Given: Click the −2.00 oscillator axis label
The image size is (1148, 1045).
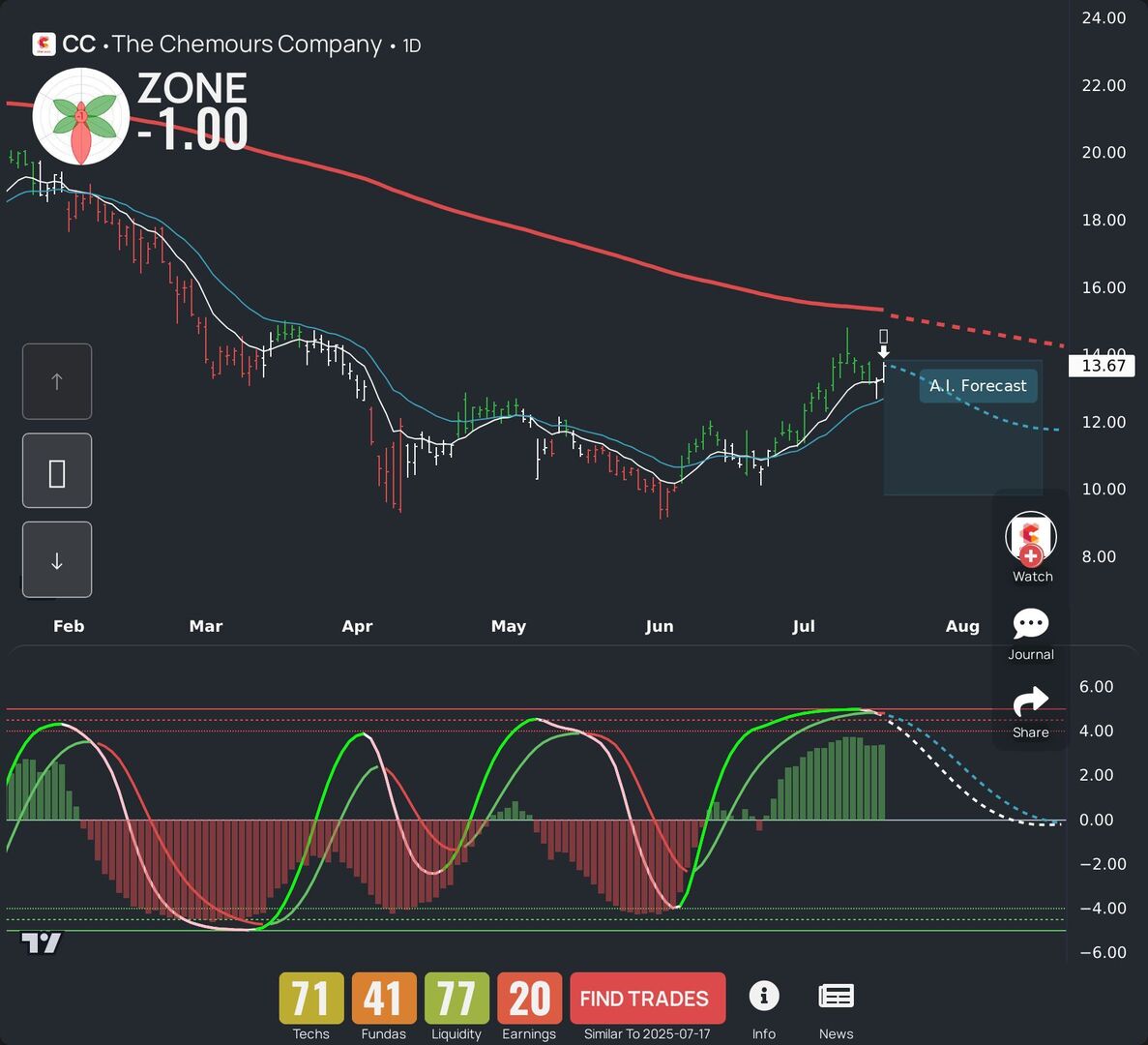Looking at the screenshot, I should coord(1103,864).
